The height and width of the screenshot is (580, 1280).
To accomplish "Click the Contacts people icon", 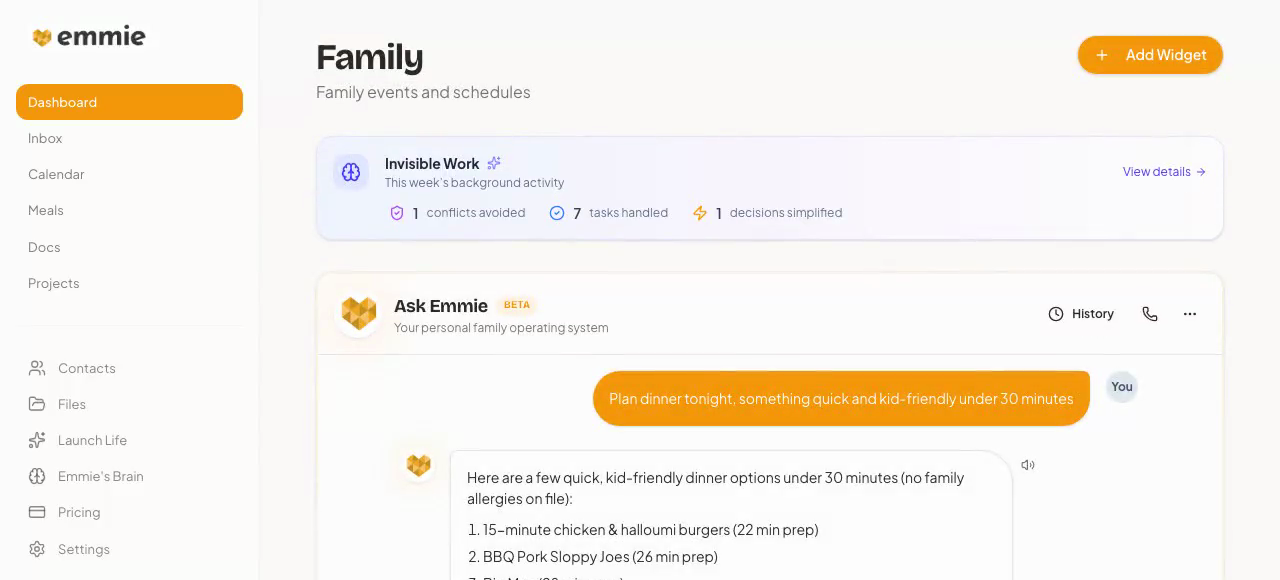I will click(x=38, y=368).
